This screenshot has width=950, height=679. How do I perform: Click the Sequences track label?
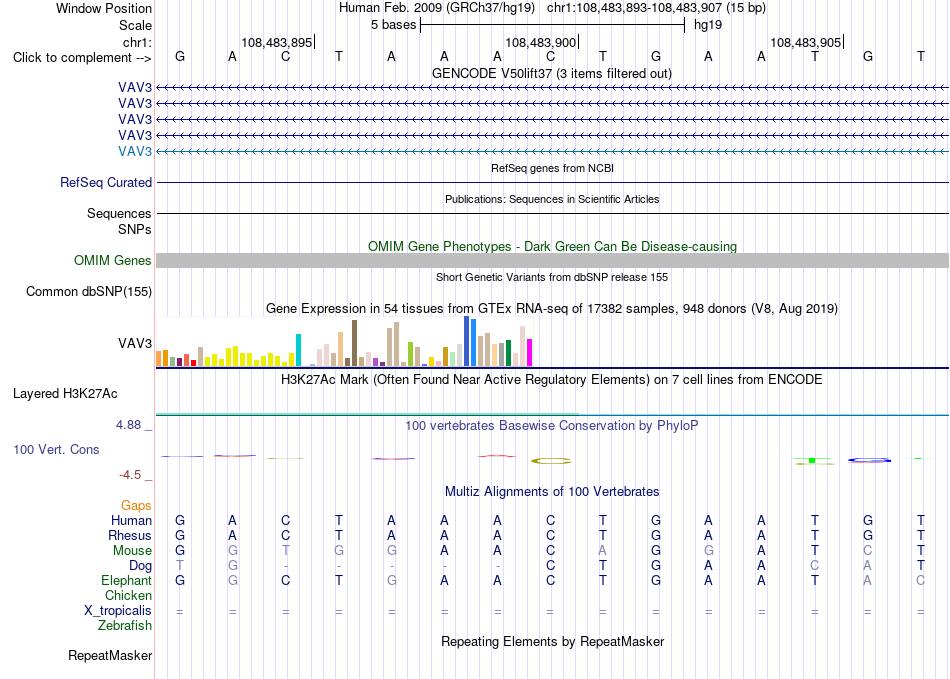pos(119,213)
